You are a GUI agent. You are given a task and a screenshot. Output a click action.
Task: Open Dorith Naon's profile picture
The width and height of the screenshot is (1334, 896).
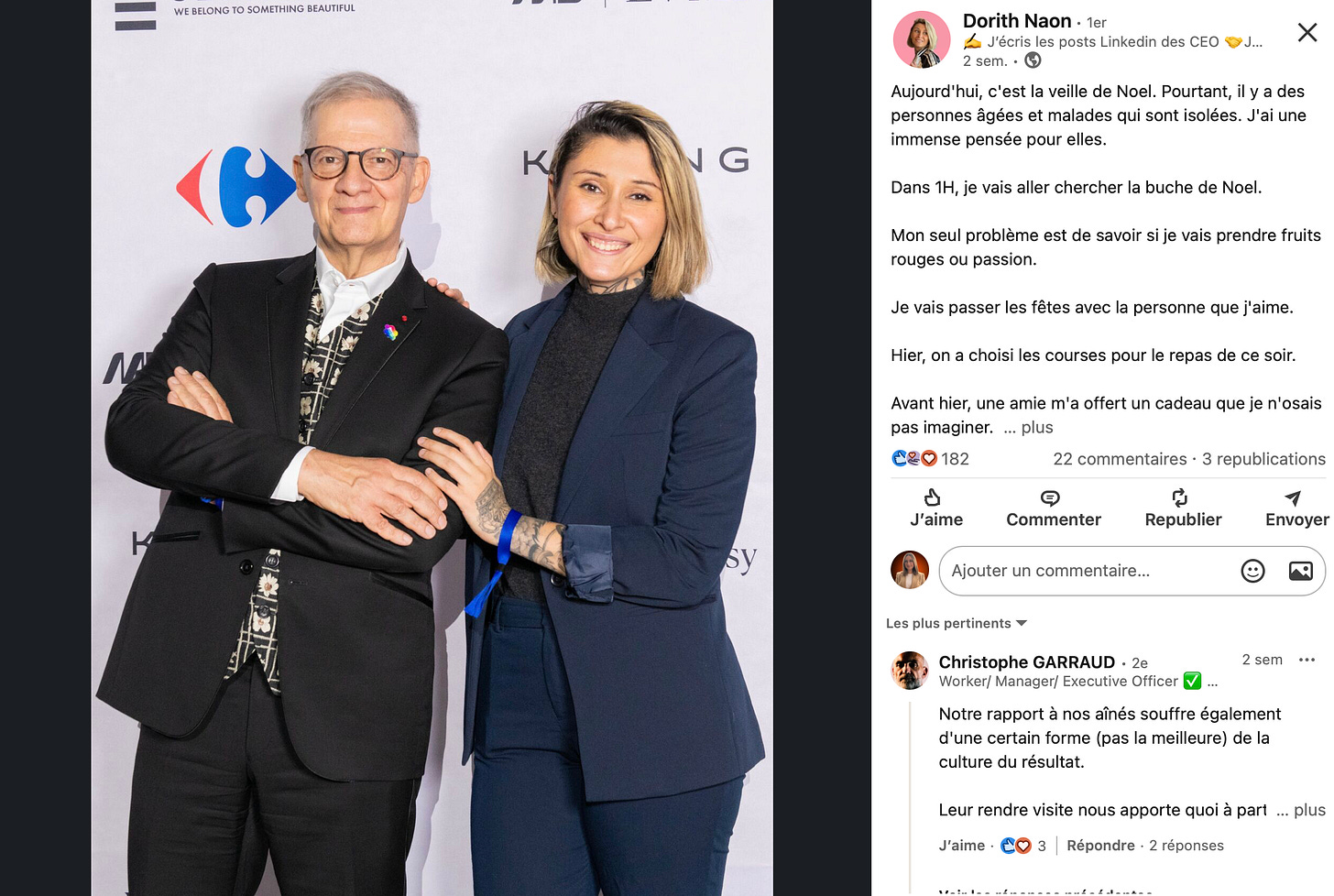[x=922, y=39]
